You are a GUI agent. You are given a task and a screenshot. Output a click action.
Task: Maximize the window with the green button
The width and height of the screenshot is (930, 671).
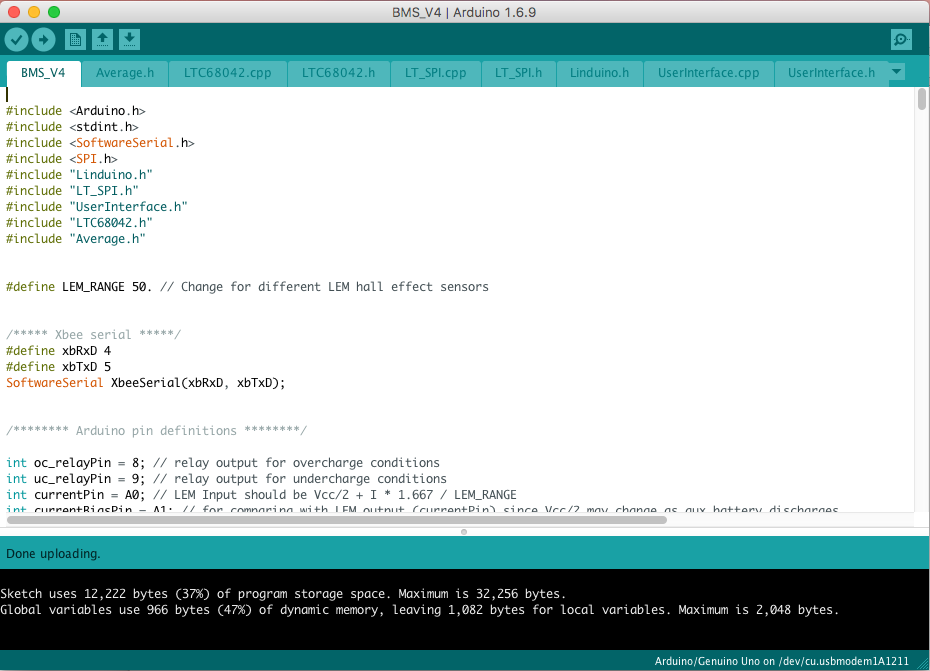point(53,12)
